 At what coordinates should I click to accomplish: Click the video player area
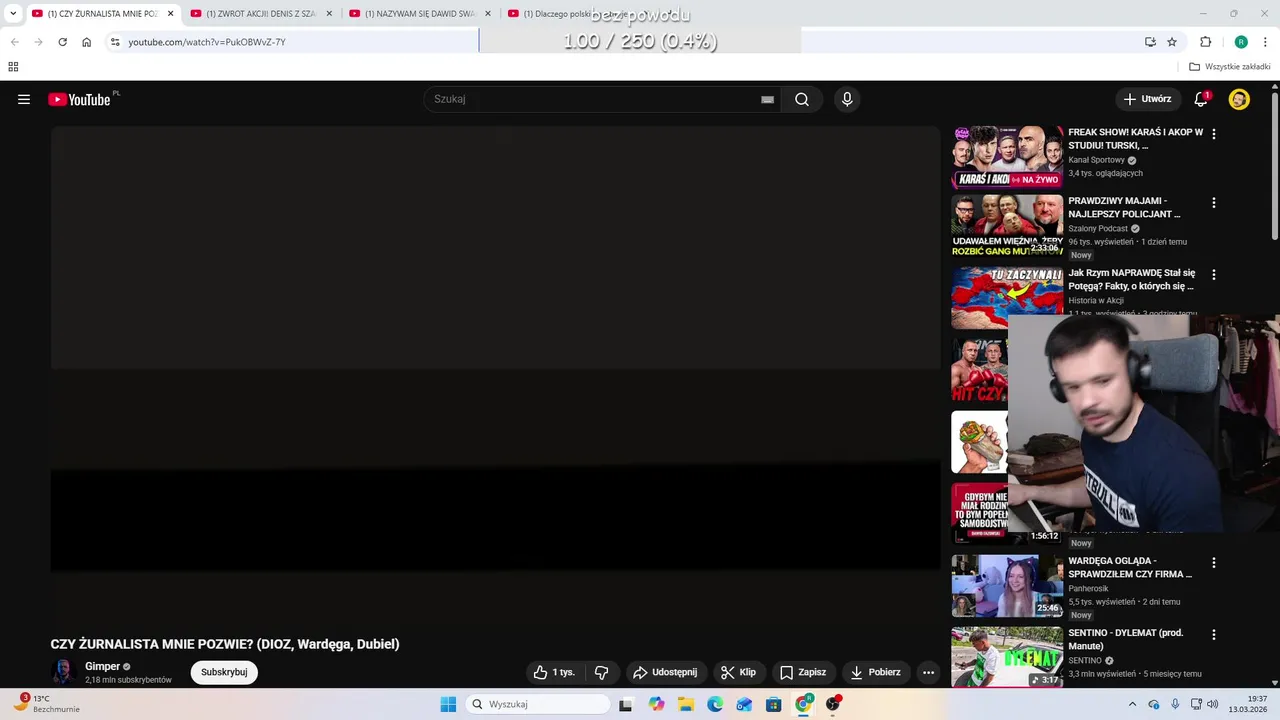tap(495, 375)
